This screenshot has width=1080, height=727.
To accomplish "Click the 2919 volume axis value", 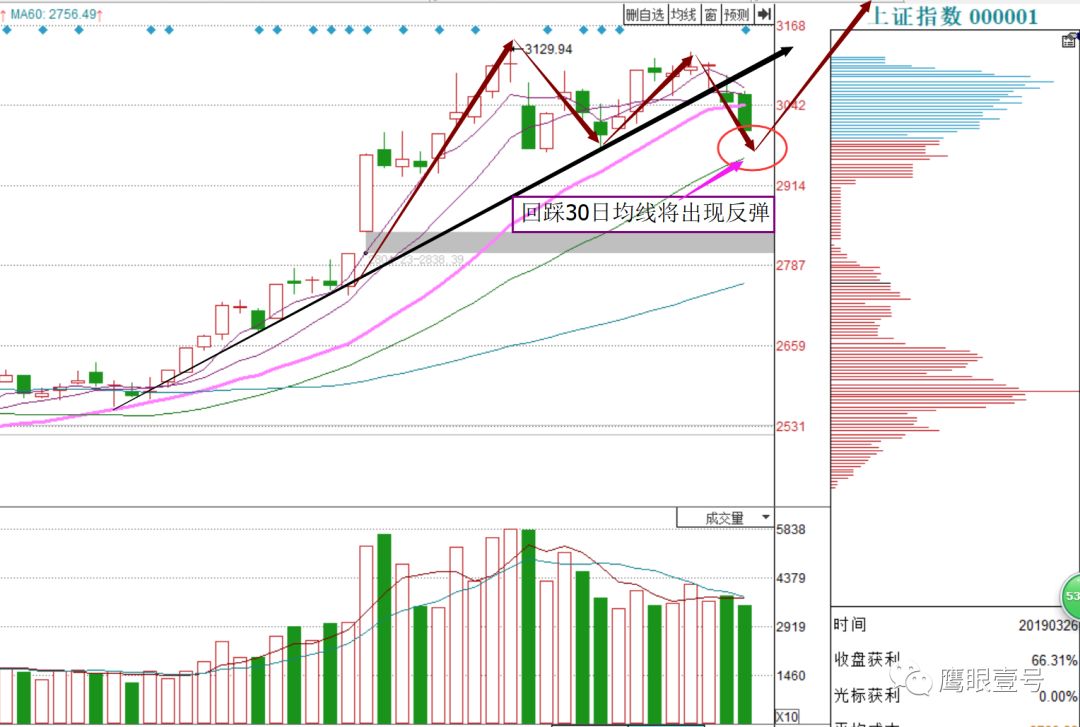I will click(x=791, y=627).
